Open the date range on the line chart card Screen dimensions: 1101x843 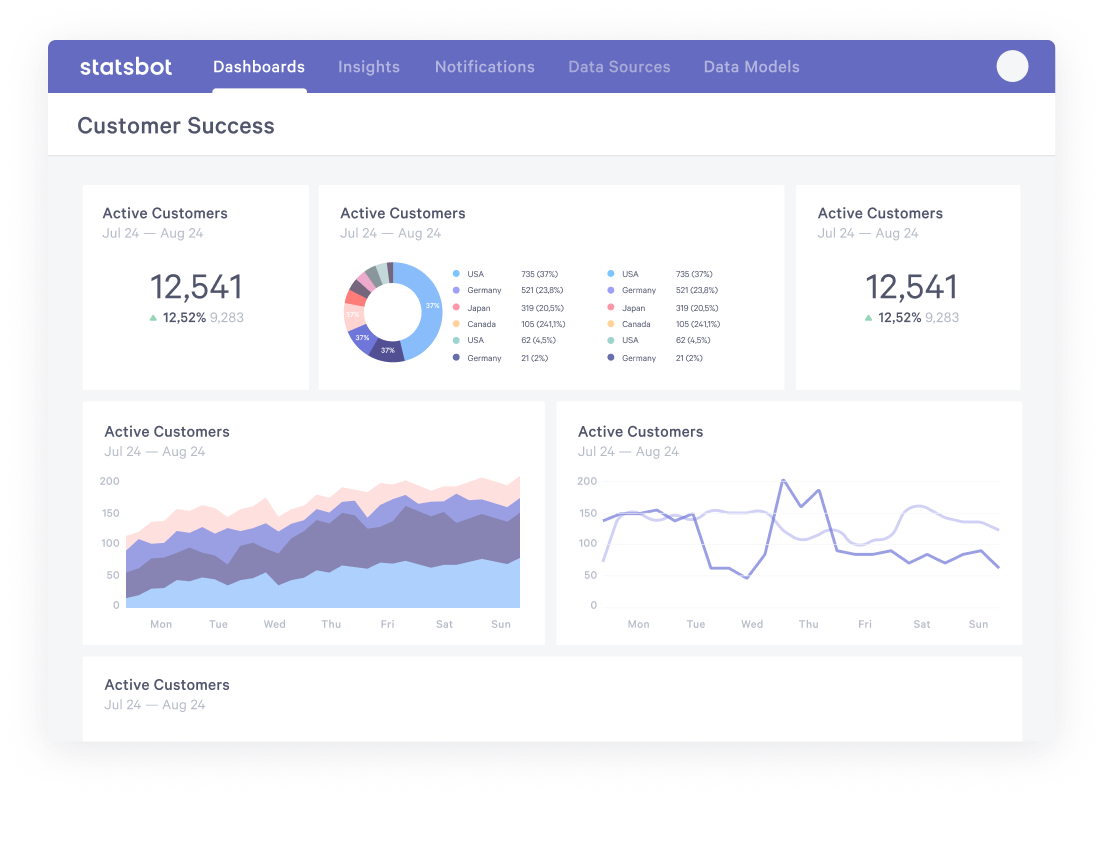(627, 451)
